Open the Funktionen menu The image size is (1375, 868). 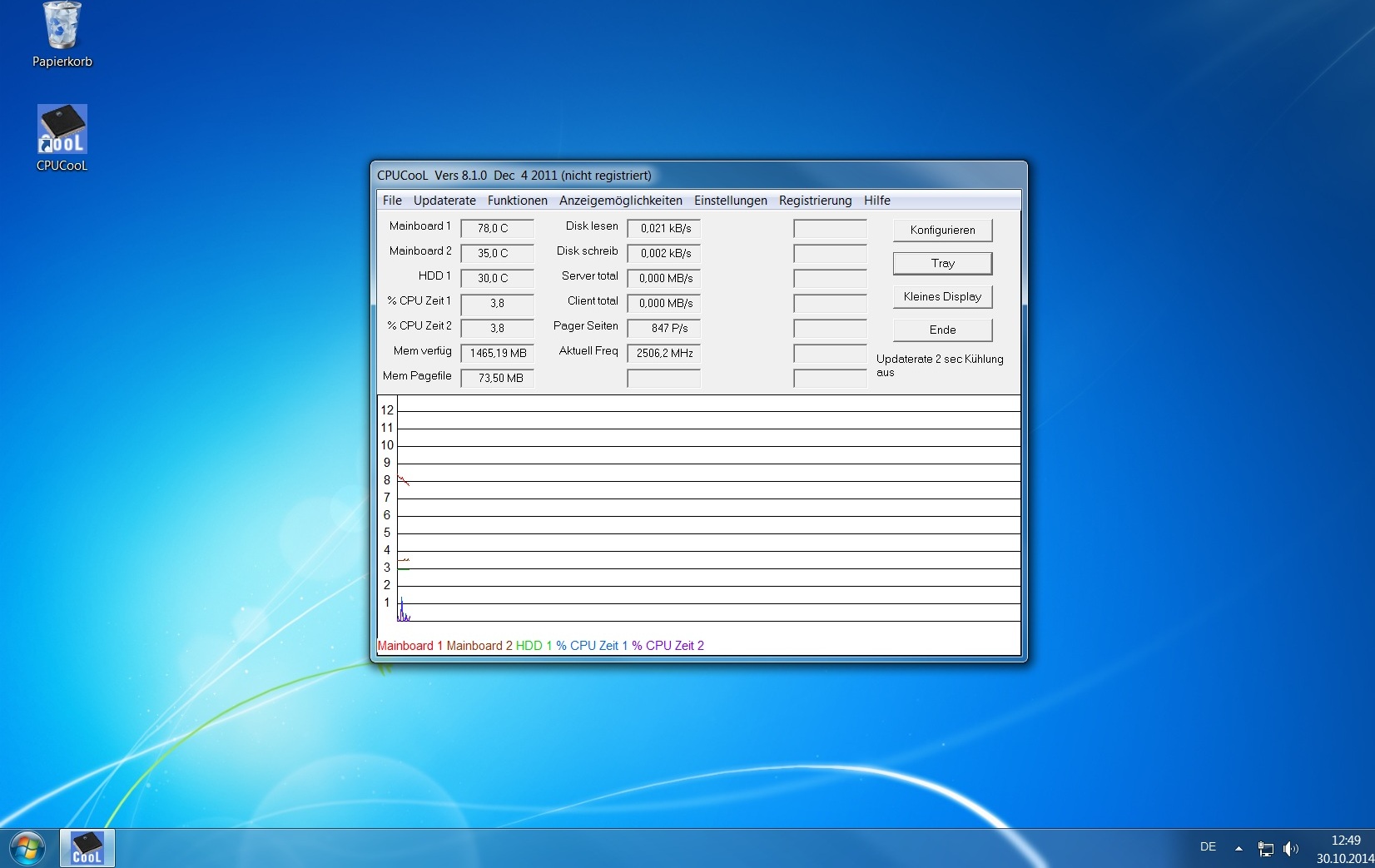click(x=517, y=201)
